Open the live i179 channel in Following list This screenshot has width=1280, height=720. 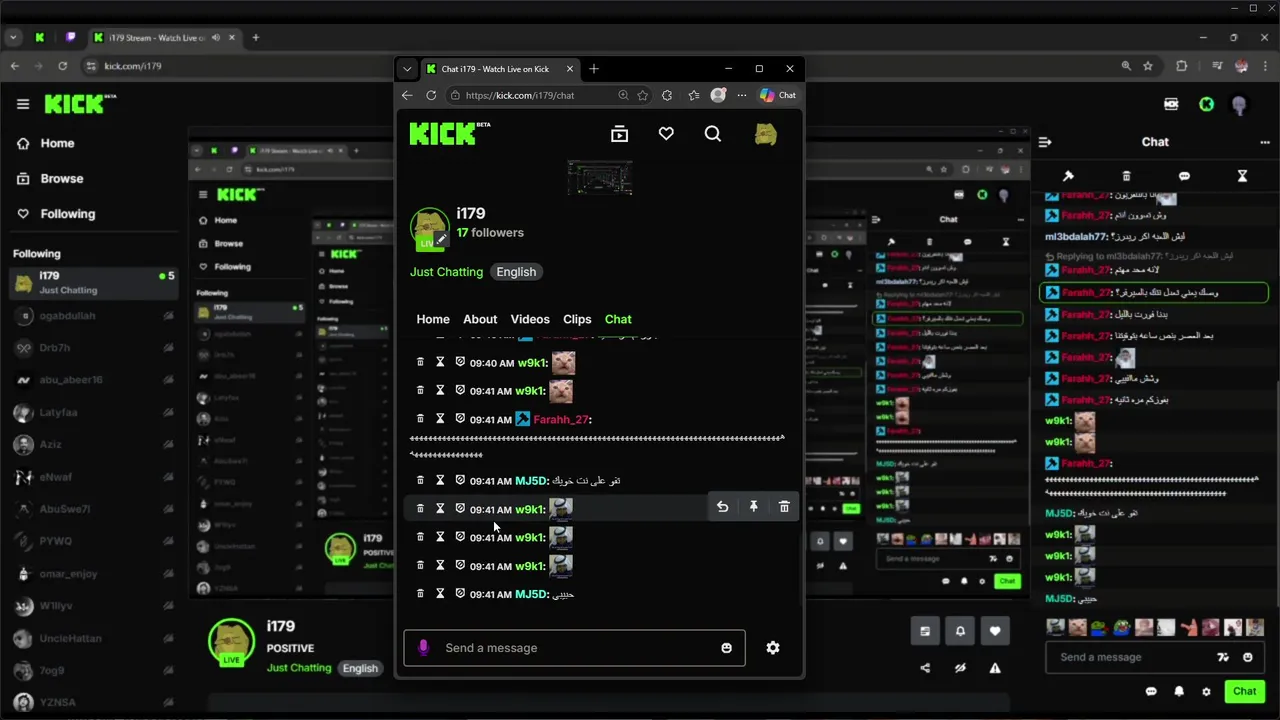[93, 282]
